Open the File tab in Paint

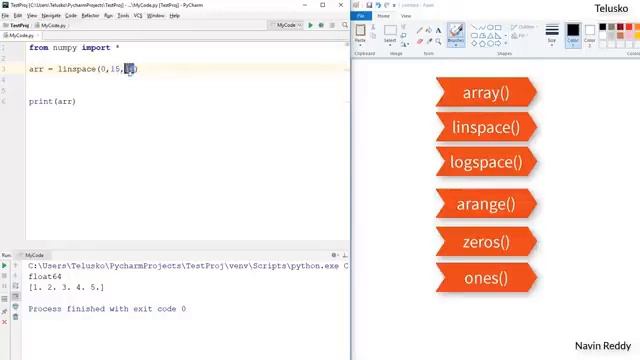point(361,16)
